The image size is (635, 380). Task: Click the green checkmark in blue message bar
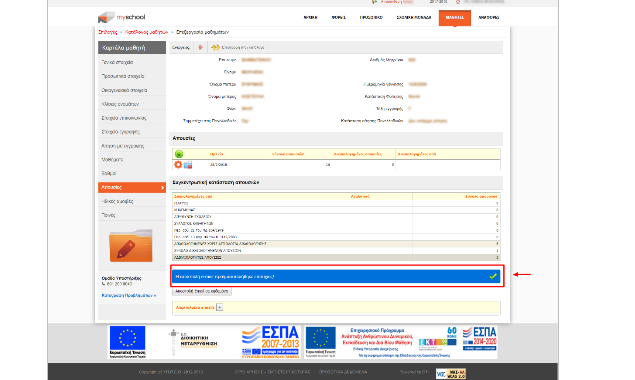click(x=493, y=276)
